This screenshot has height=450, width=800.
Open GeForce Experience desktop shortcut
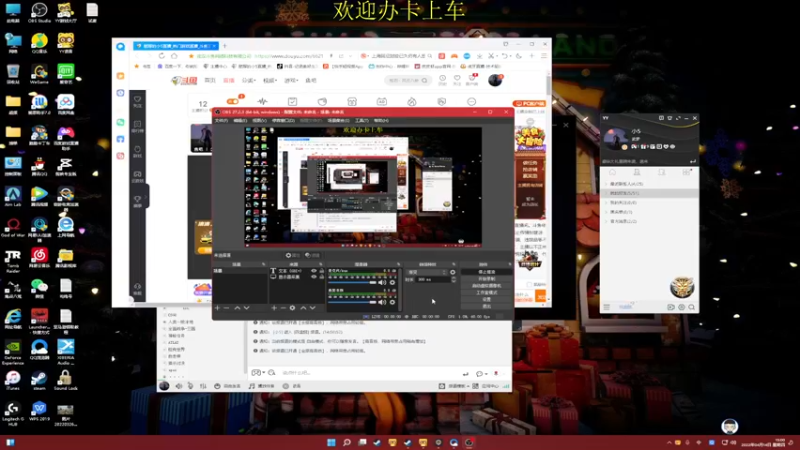[x=13, y=352]
